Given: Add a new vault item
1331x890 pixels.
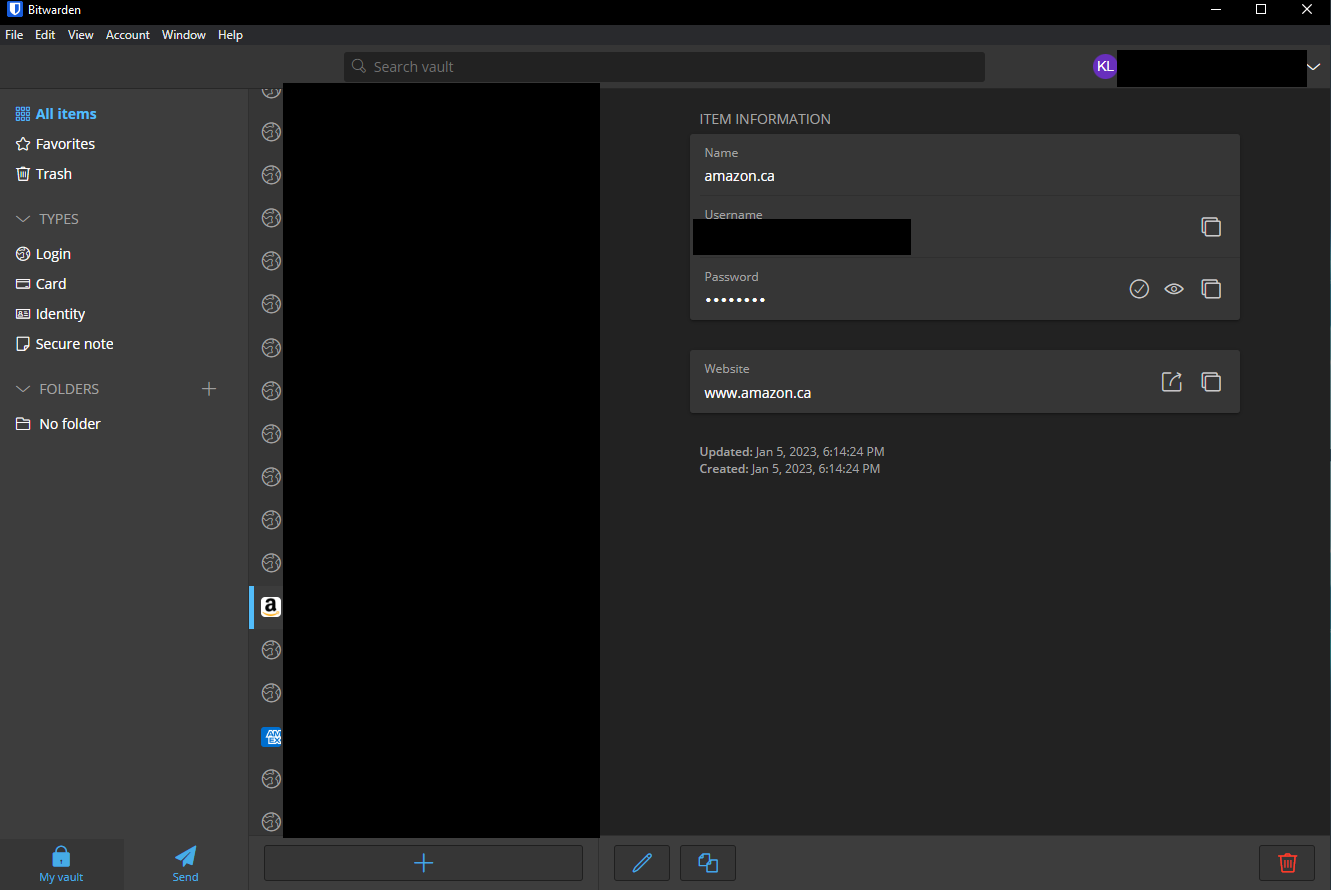Looking at the screenshot, I should tap(423, 862).
